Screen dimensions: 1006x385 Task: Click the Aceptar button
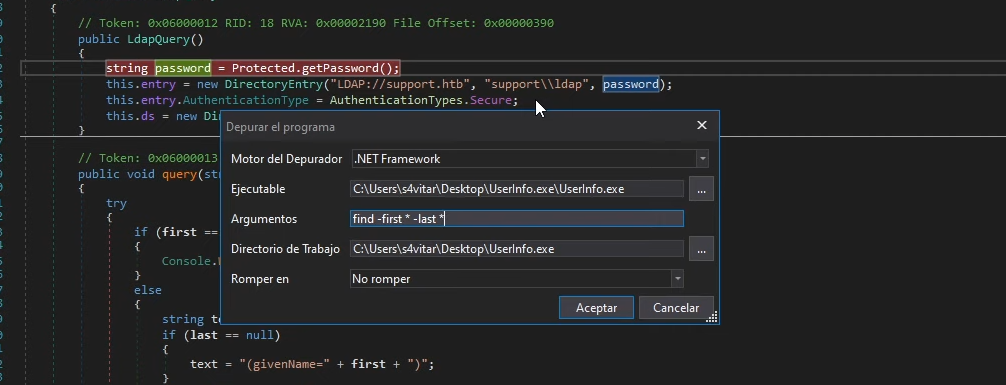click(596, 307)
